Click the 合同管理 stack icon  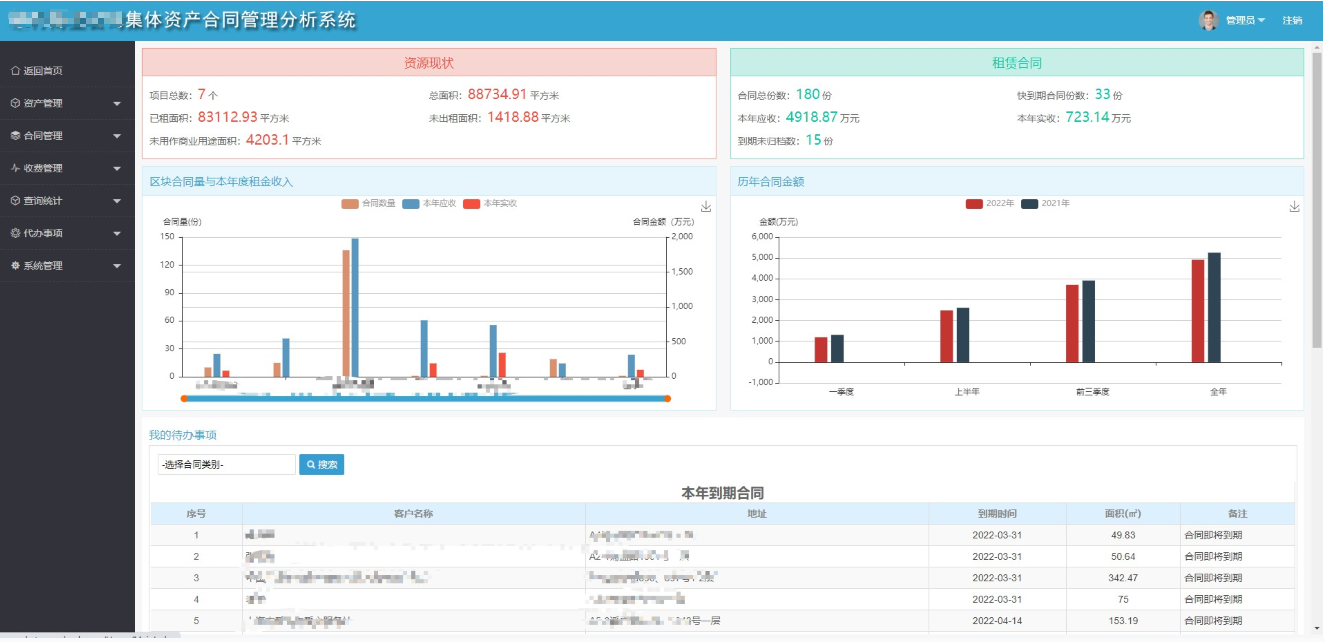click(x=15, y=136)
